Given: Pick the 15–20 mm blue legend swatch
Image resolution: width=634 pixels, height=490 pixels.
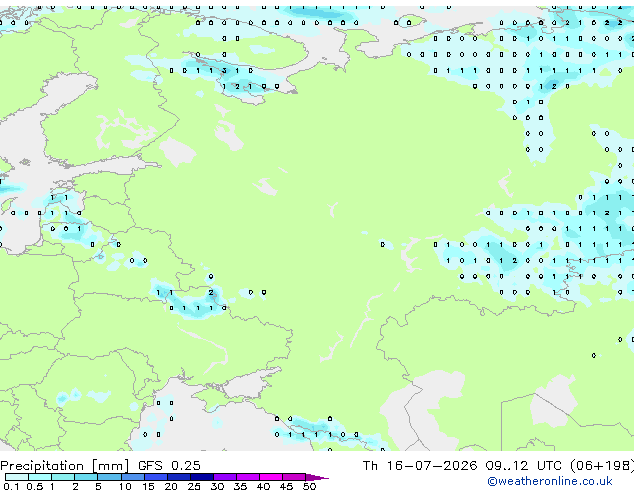Looking at the screenshot, I should pos(156,477).
